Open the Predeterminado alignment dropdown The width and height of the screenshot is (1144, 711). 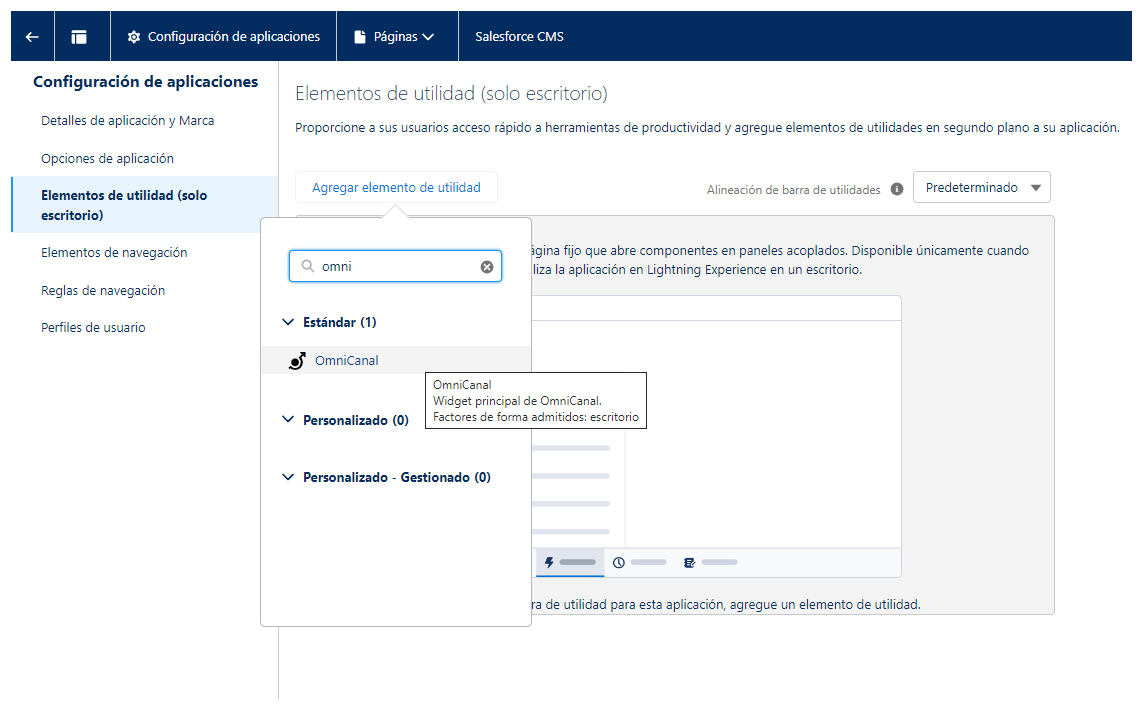coord(981,187)
